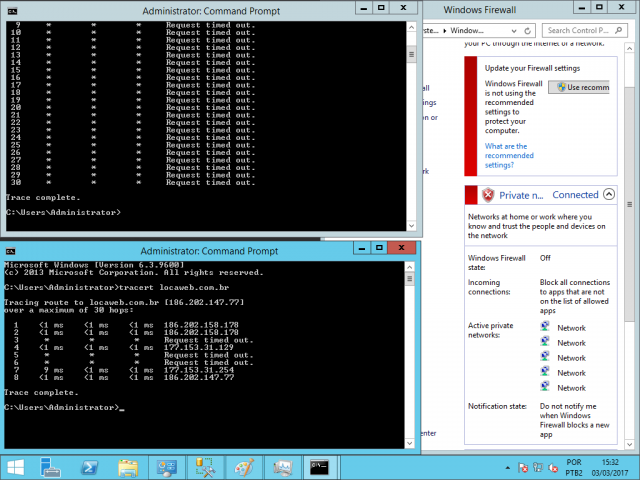
Task: Click the first Network icon in active networks
Action: tap(545, 327)
